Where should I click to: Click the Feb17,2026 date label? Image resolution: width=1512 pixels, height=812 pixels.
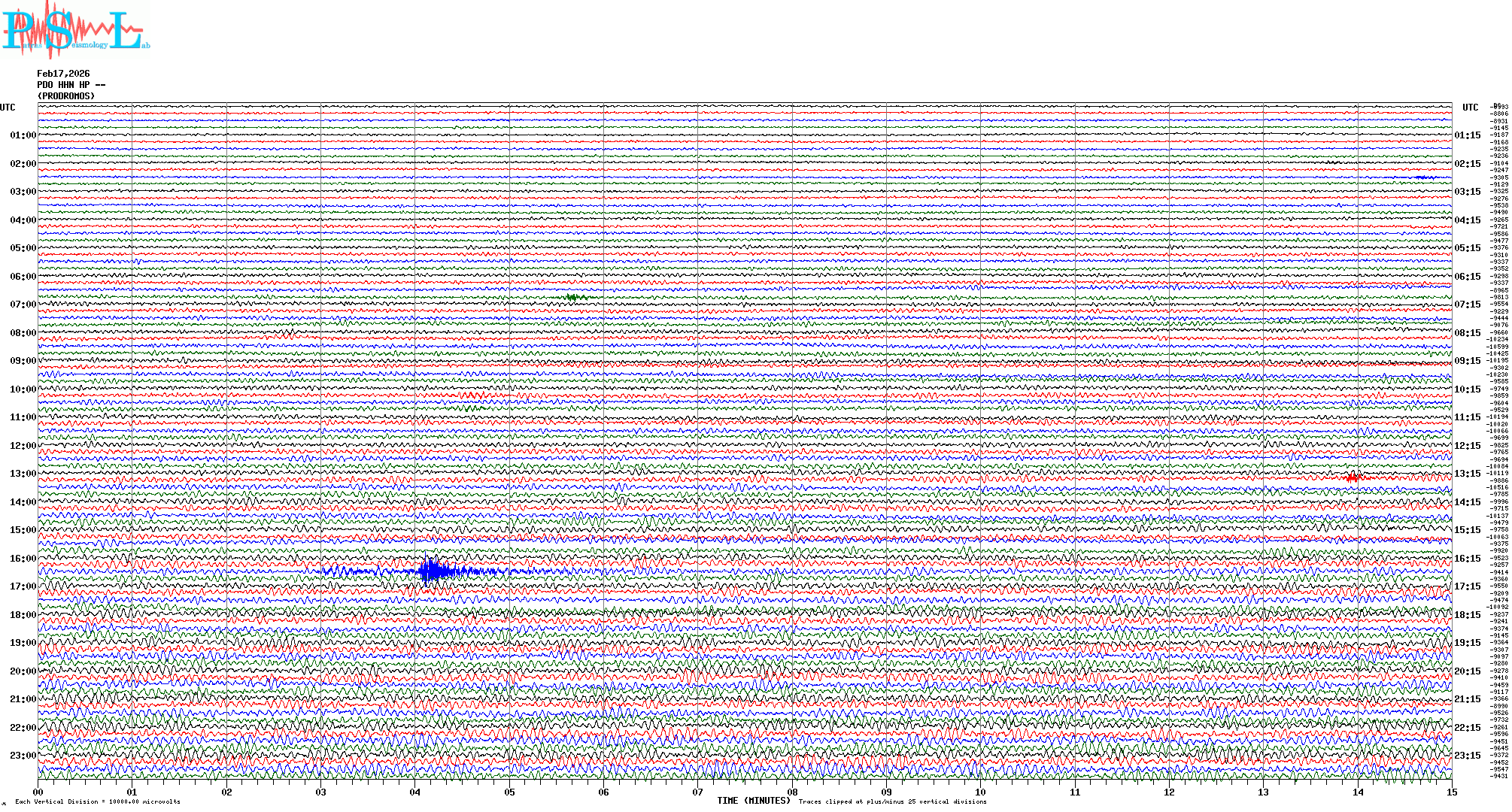click(x=63, y=74)
